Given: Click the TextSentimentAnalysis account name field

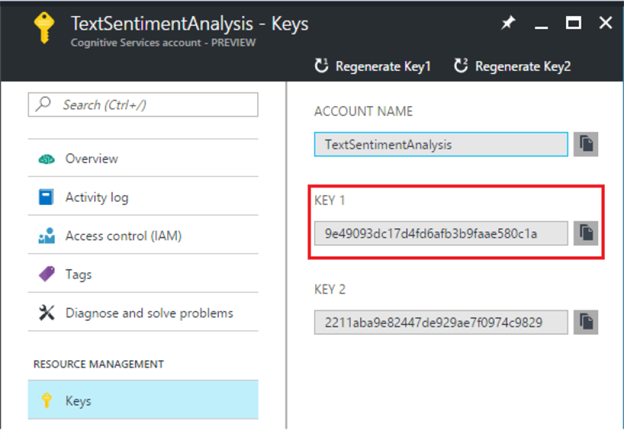Looking at the screenshot, I should tap(441, 144).
